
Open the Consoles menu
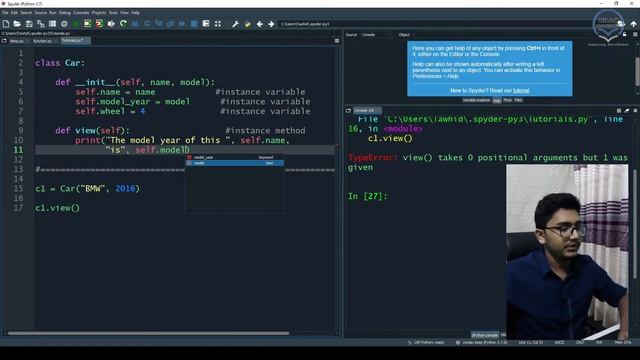point(81,13)
